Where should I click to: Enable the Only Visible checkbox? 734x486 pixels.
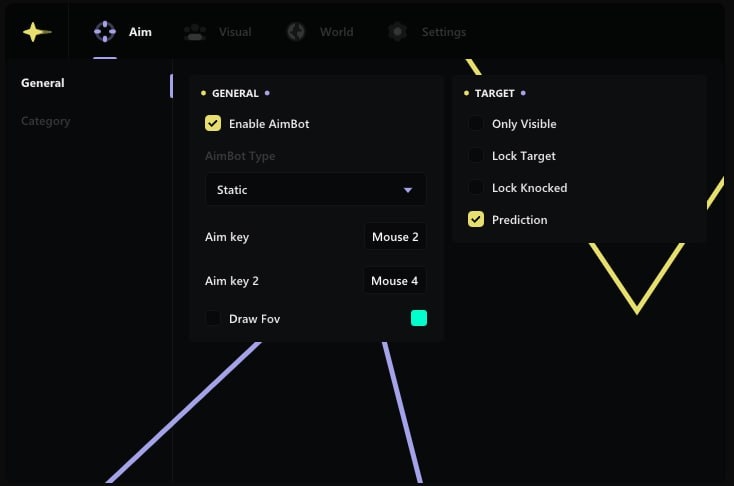(x=476, y=124)
